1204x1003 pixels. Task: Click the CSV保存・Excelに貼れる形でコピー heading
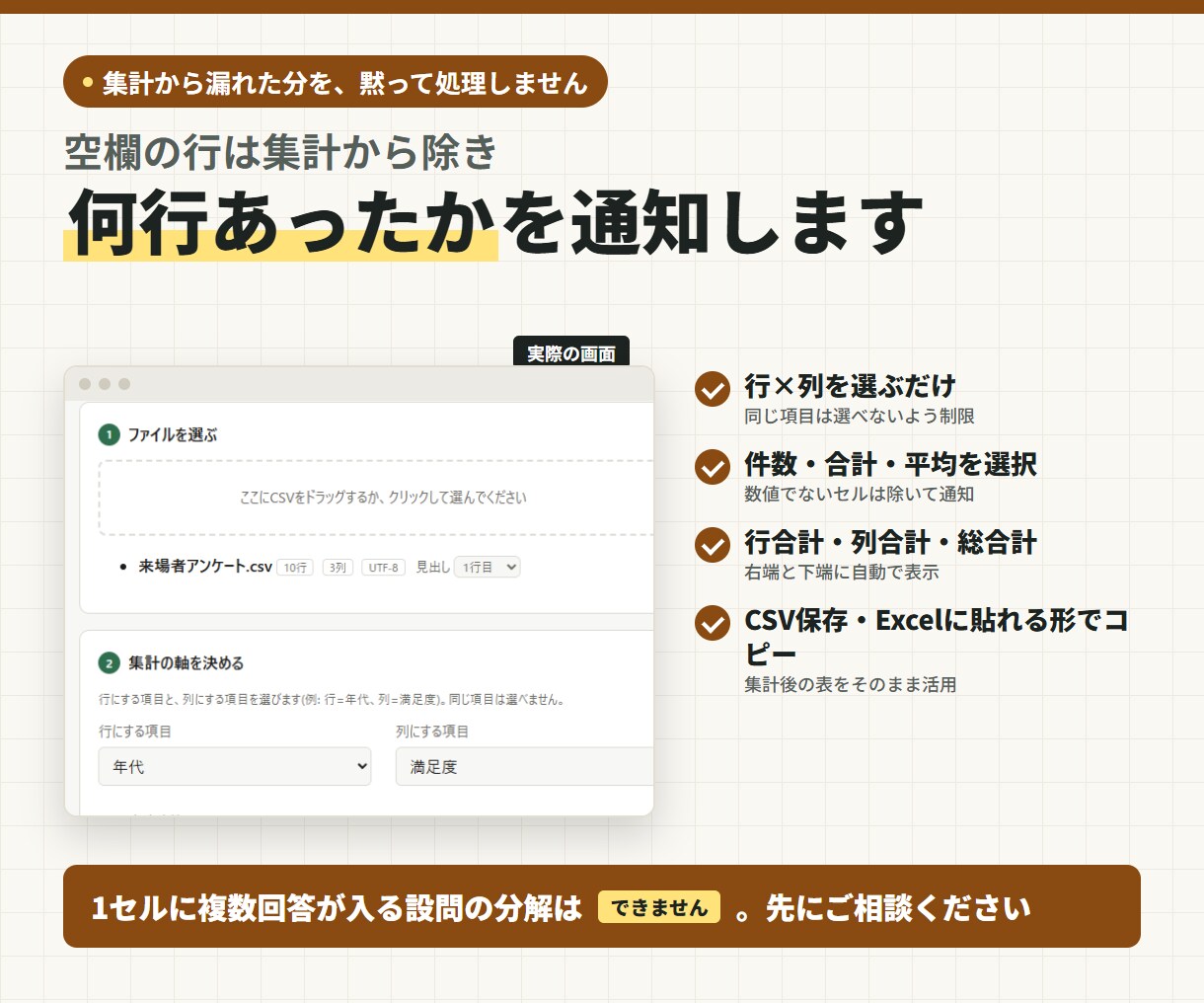click(x=937, y=637)
